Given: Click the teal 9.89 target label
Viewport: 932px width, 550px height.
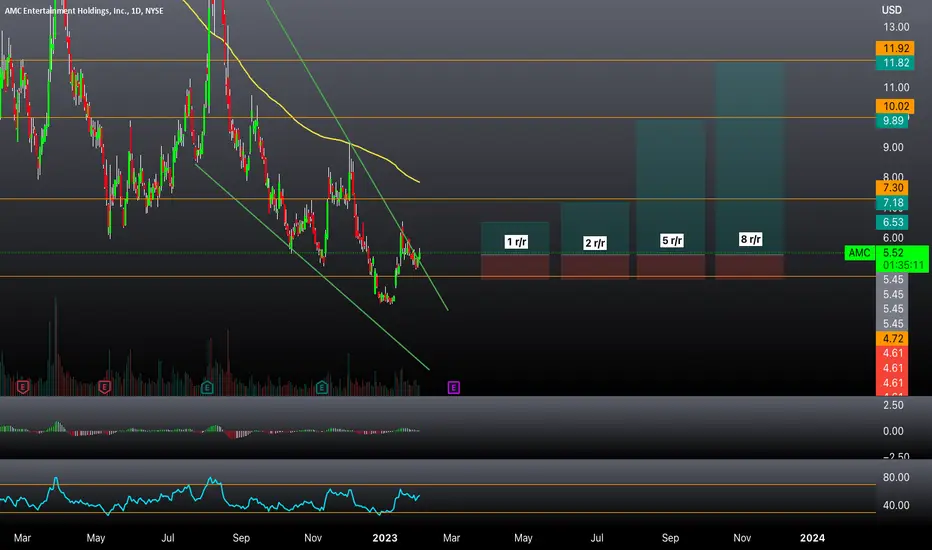Looking at the screenshot, I should pyautogui.click(x=893, y=121).
